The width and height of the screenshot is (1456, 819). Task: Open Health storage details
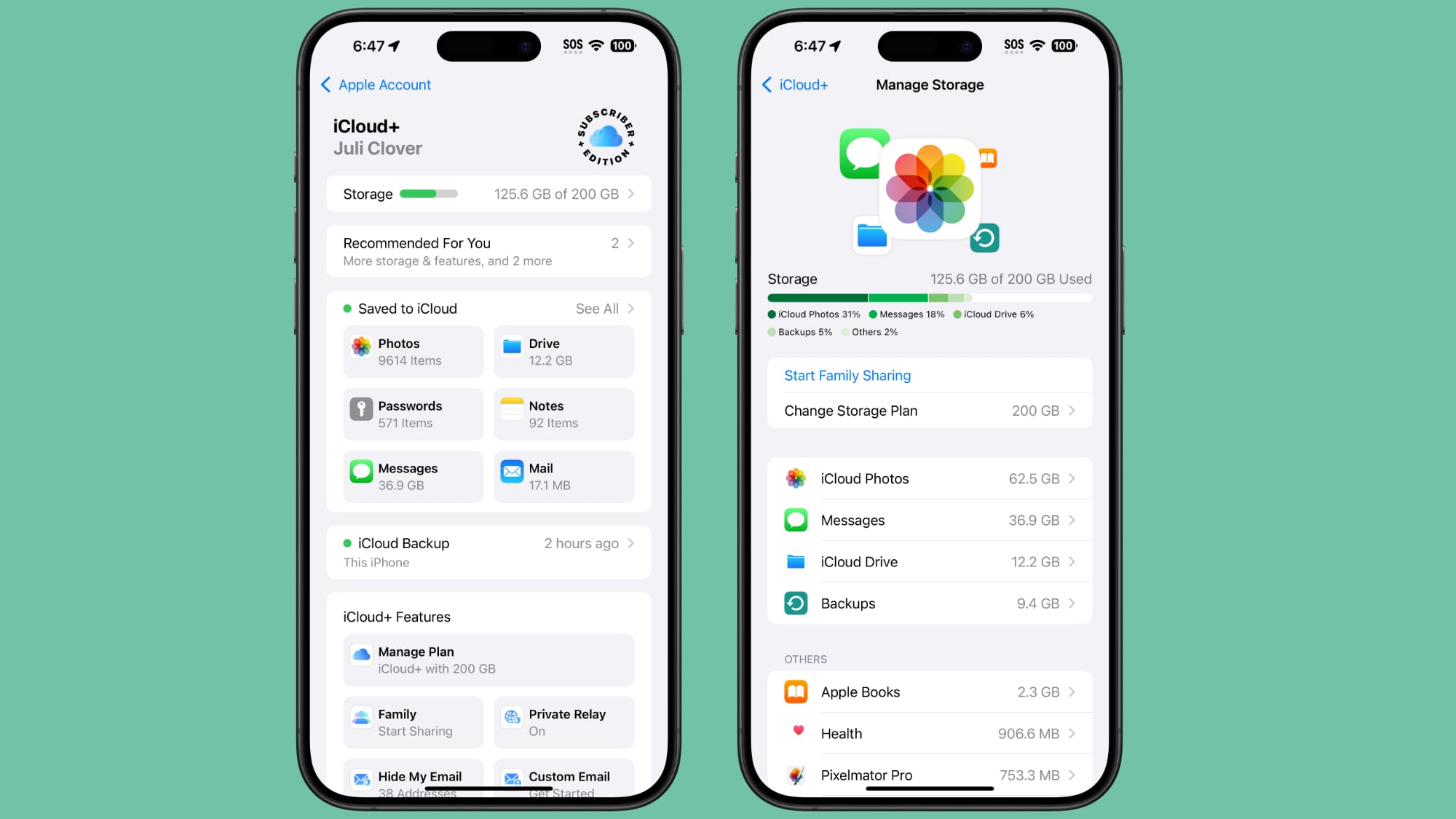(x=929, y=733)
